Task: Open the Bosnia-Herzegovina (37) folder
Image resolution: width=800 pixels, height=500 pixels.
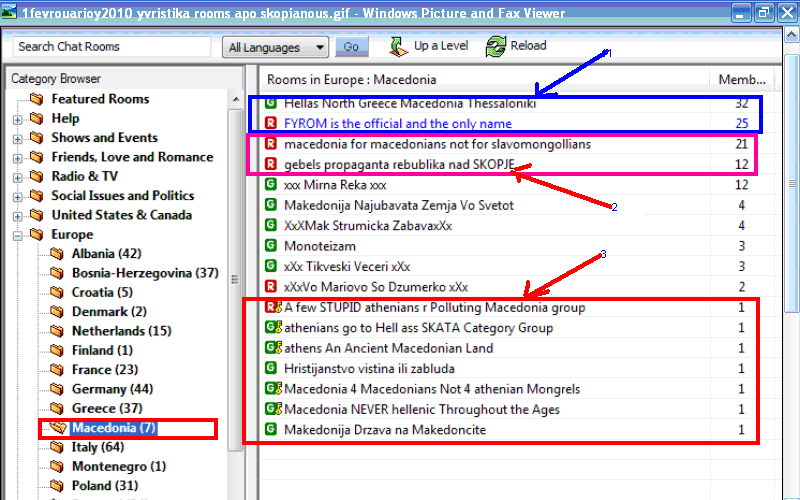Action: (145, 273)
